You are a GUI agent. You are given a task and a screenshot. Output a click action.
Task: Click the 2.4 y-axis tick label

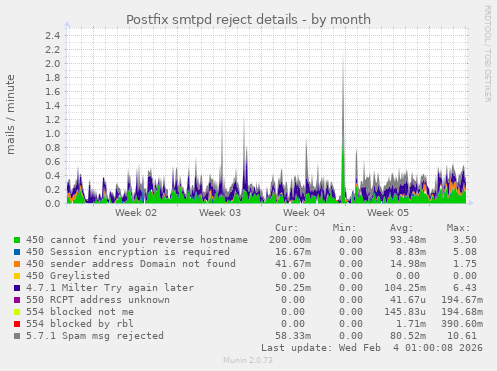(53, 35)
